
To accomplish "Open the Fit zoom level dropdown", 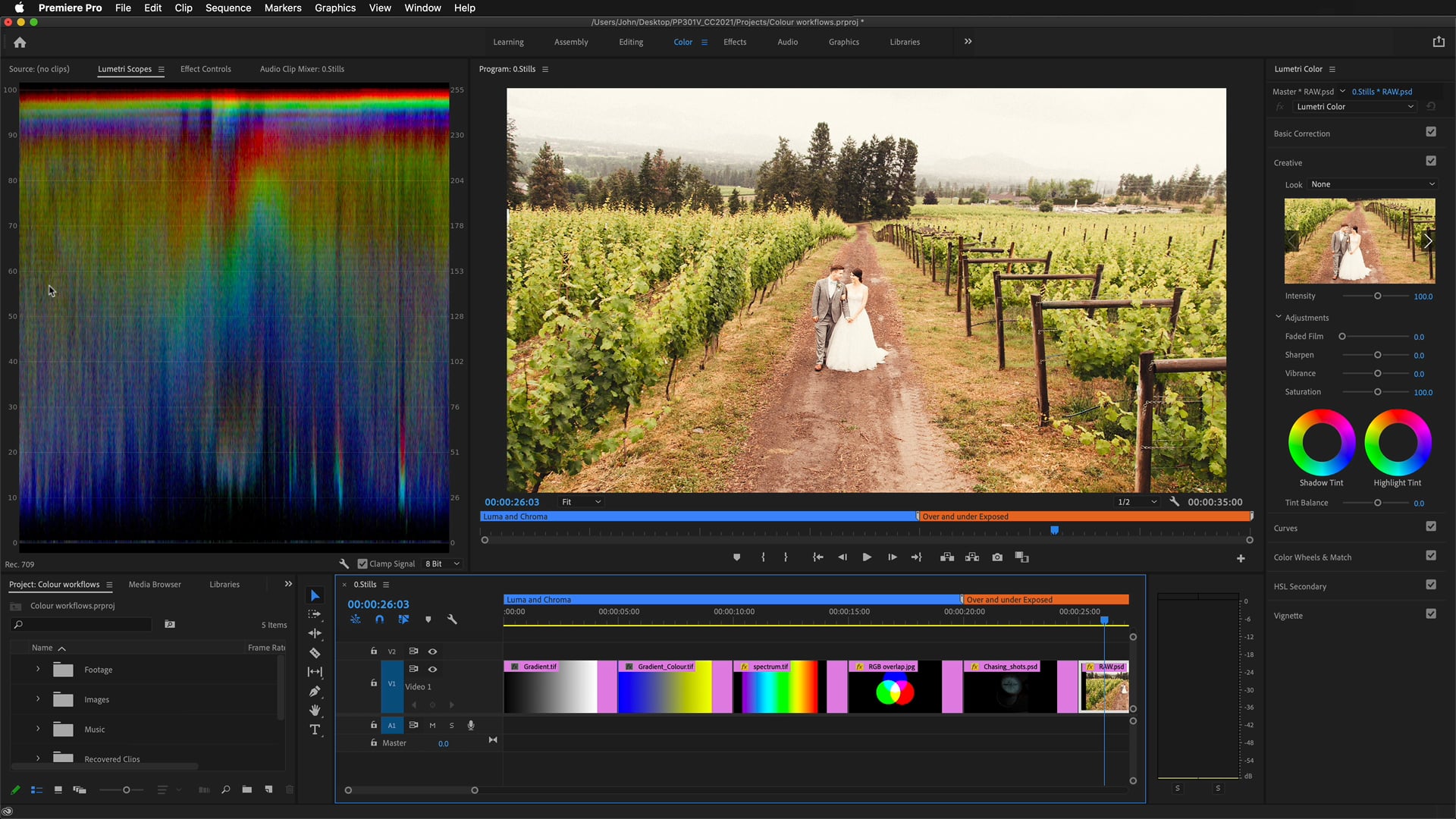I will pyautogui.click(x=581, y=502).
